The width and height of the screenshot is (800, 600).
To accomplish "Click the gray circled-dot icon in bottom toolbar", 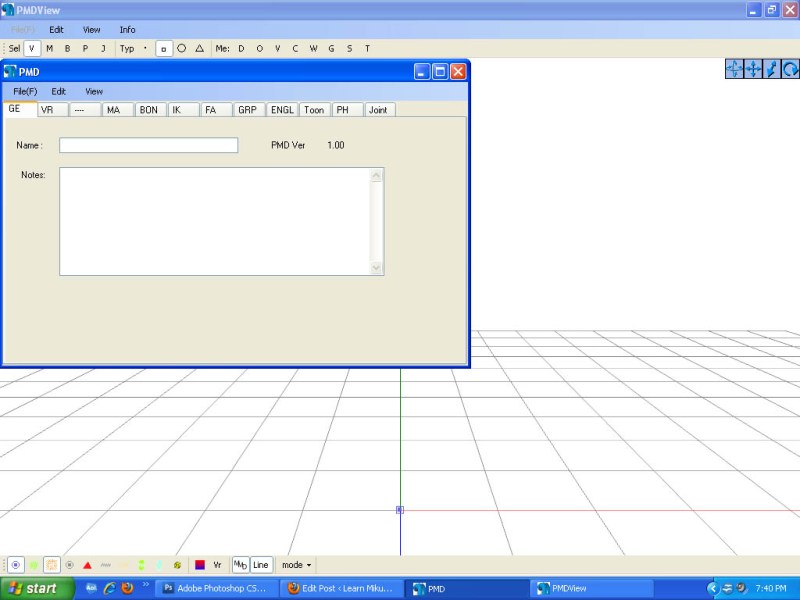I will pos(70,565).
